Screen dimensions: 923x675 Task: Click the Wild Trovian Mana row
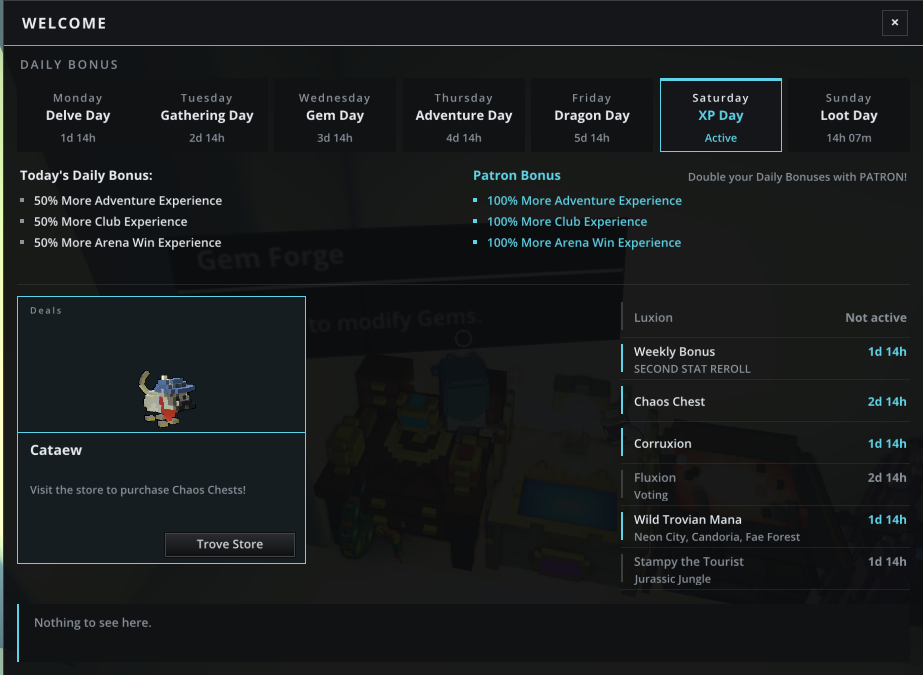tap(765, 527)
